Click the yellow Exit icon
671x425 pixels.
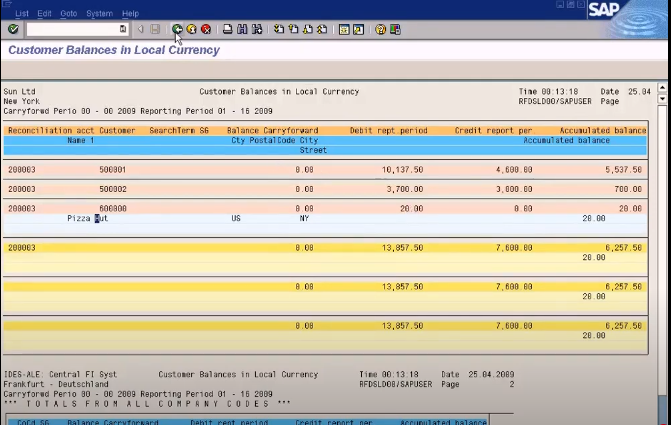pyautogui.click(x=191, y=29)
